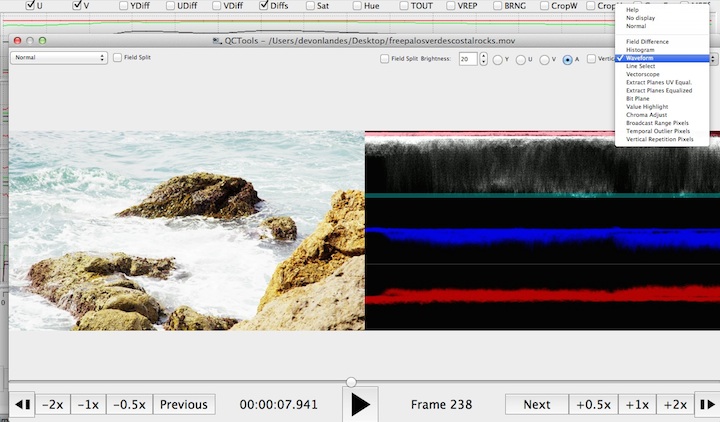Click the waveform display pane
This screenshot has width=720, height=422.
pyautogui.click(x=542, y=231)
